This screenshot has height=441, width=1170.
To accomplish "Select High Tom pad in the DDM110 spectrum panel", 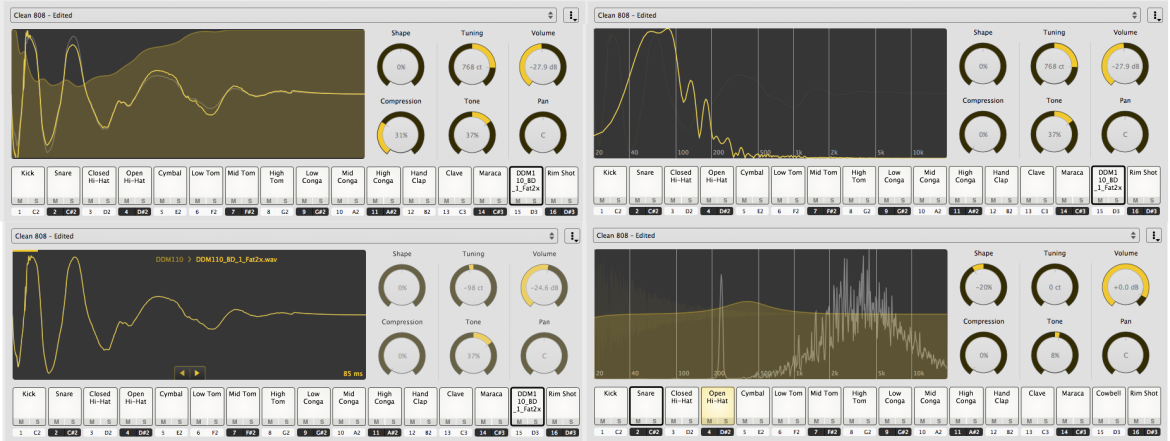I will click(859, 185).
